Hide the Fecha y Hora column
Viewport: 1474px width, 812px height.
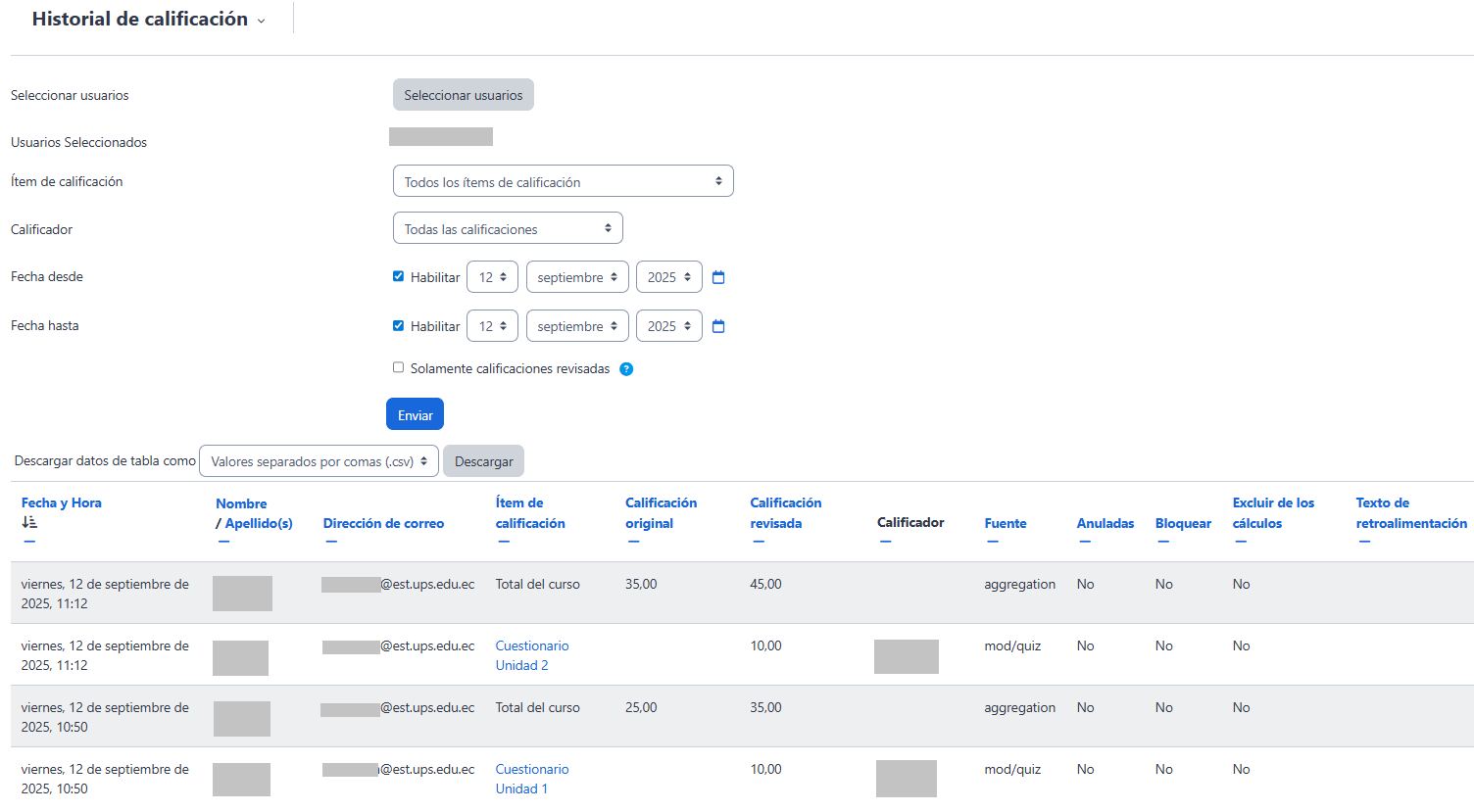pyautogui.click(x=29, y=542)
